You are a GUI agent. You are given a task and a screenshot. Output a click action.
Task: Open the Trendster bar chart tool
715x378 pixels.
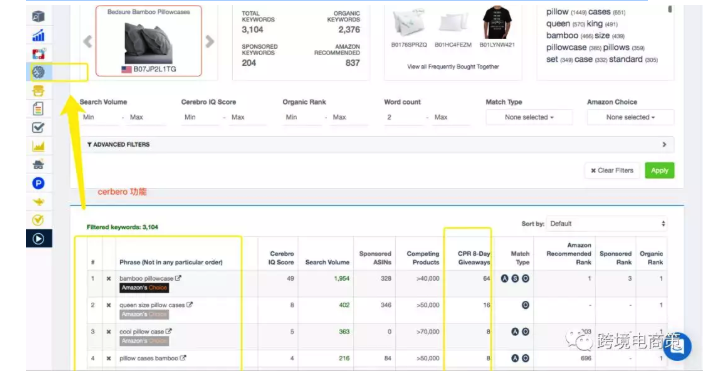pyautogui.click(x=38, y=35)
